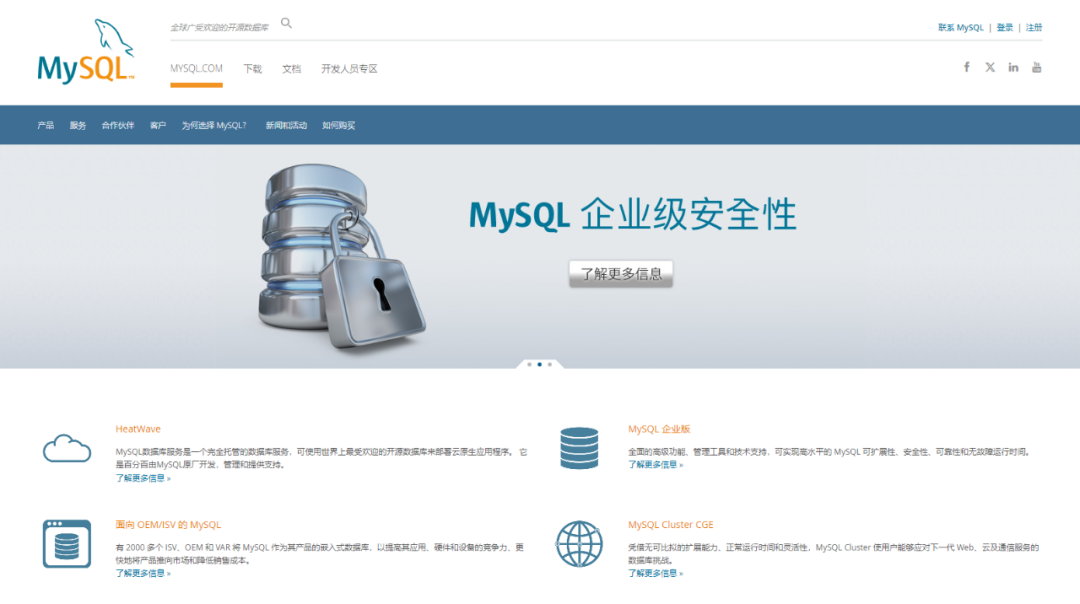
Task: Select the MYSQL.COM tab
Action: pyautogui.click(x=196, y=69)
